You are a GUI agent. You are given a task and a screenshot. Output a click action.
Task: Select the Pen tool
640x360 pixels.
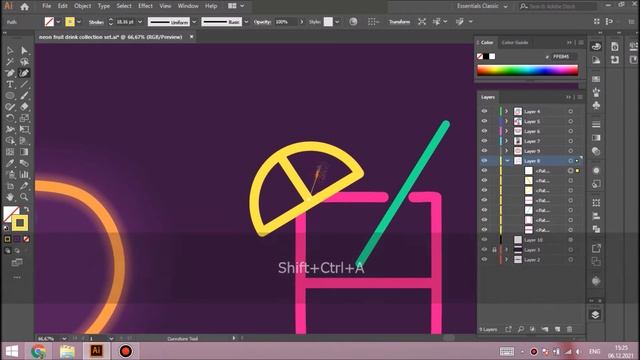pyautogui.click(x=10, y=73)
